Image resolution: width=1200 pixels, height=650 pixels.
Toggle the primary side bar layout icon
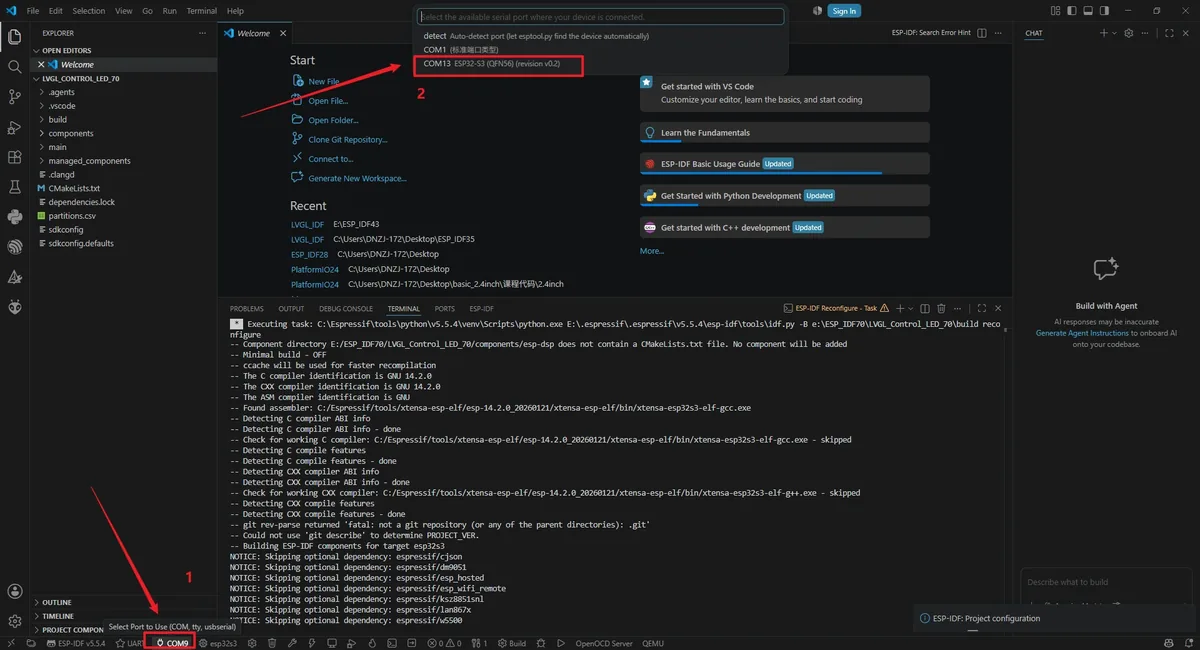point(1071,11)
